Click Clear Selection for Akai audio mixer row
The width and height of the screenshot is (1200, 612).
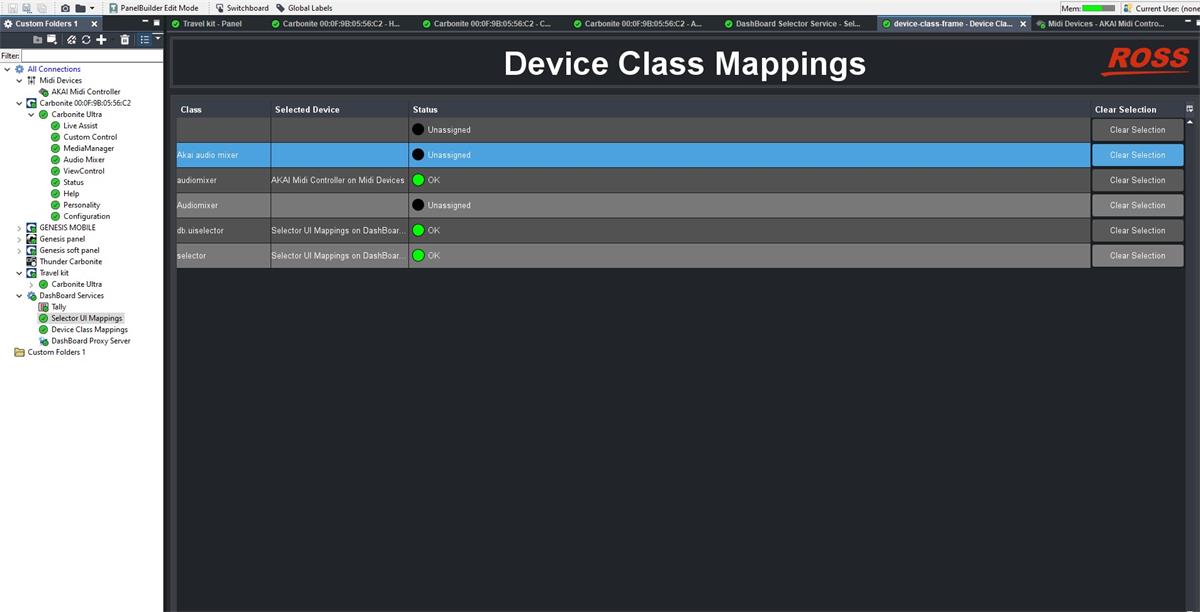[x=1137, y=155]
